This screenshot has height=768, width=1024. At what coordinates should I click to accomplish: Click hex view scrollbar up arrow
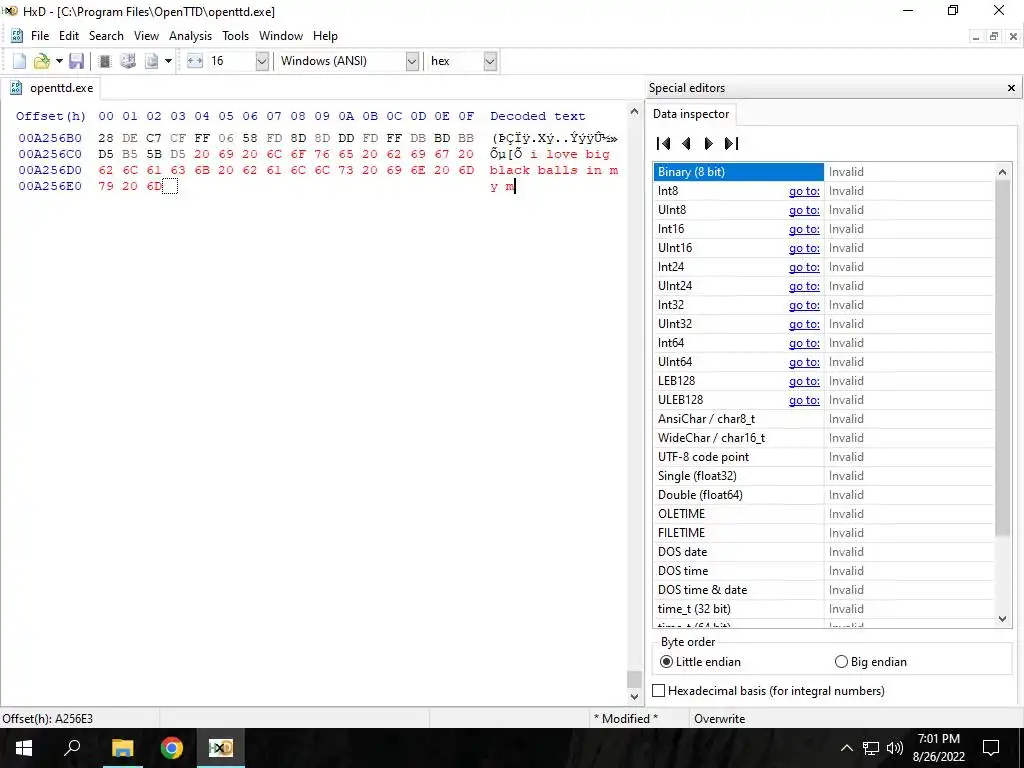(634, 112)
